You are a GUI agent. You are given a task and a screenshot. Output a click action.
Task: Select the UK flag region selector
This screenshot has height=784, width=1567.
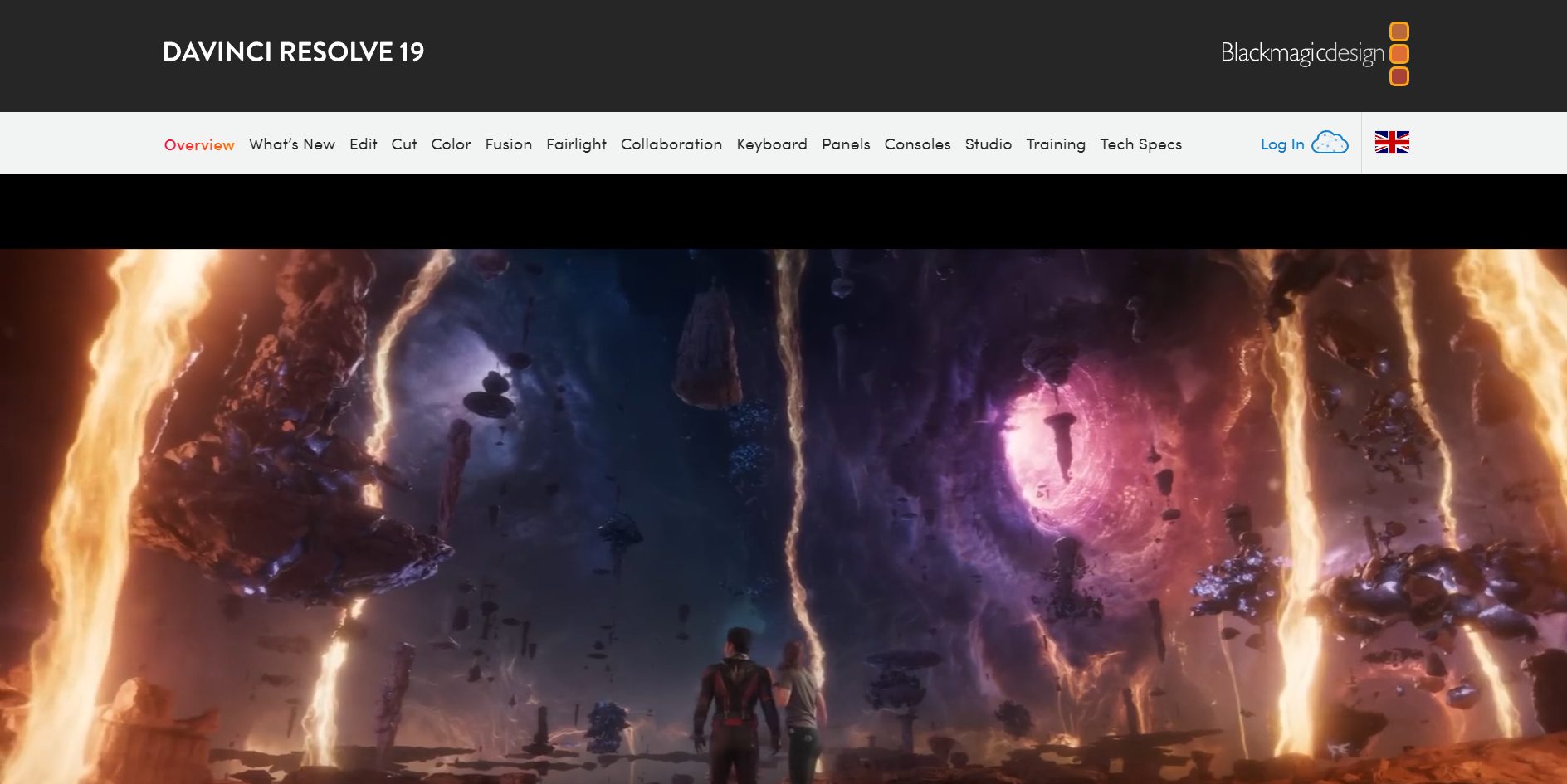(x=1392, y=143)
